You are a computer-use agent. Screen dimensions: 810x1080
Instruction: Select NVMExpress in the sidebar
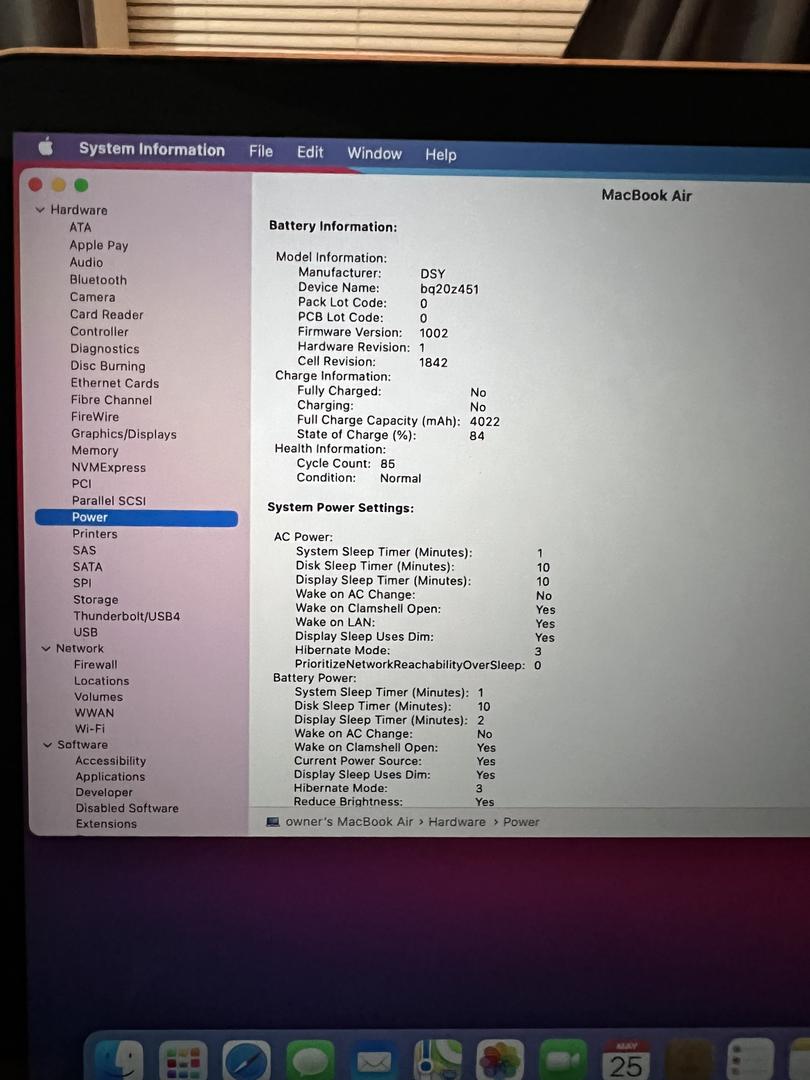coord(109,467)
